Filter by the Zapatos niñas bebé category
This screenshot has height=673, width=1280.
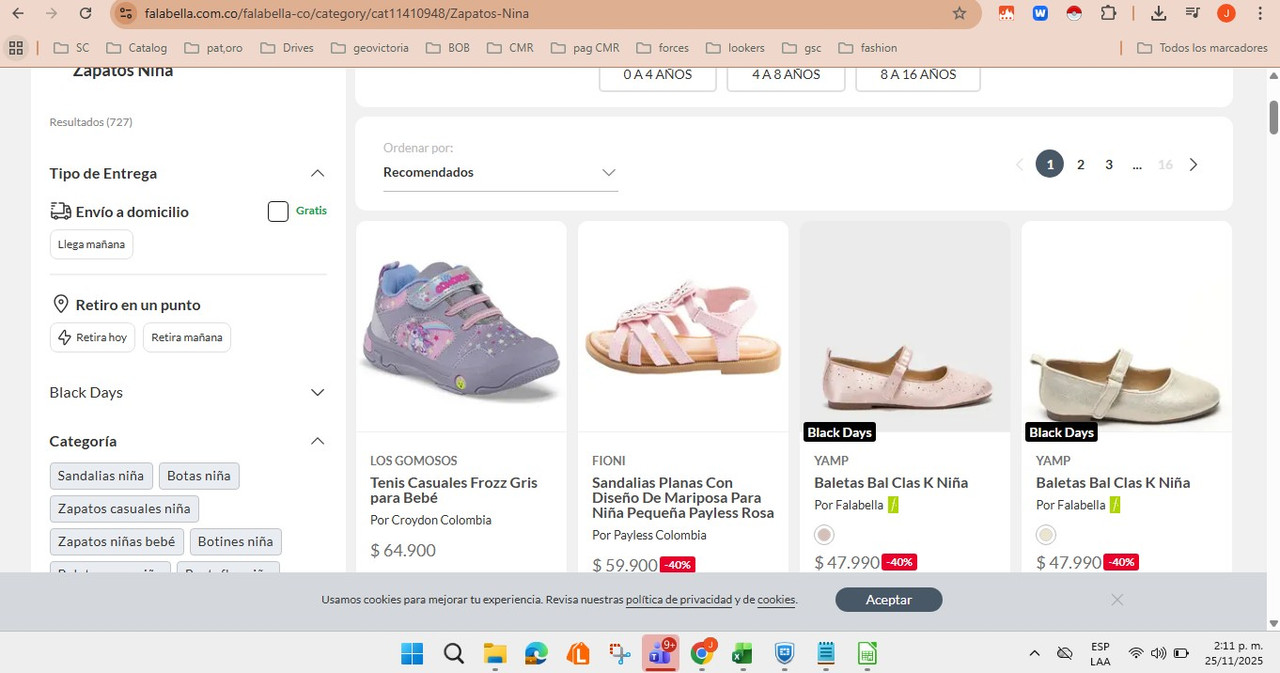(x=116, y=542)
